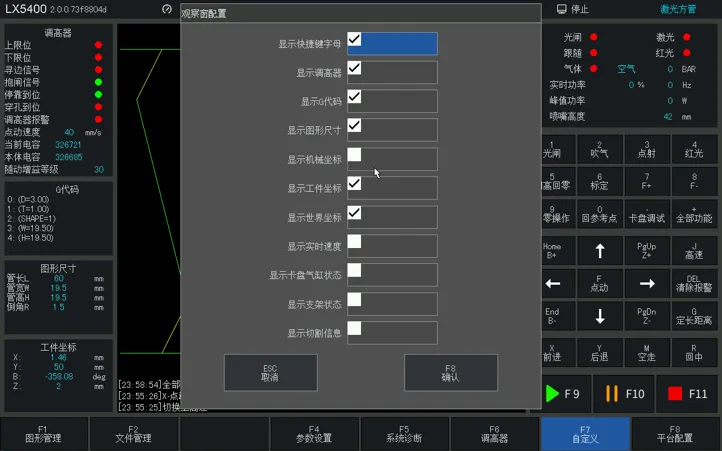Click the 4 红光 key button
Screen dimensions: 722x451
(x=694, y=149)
